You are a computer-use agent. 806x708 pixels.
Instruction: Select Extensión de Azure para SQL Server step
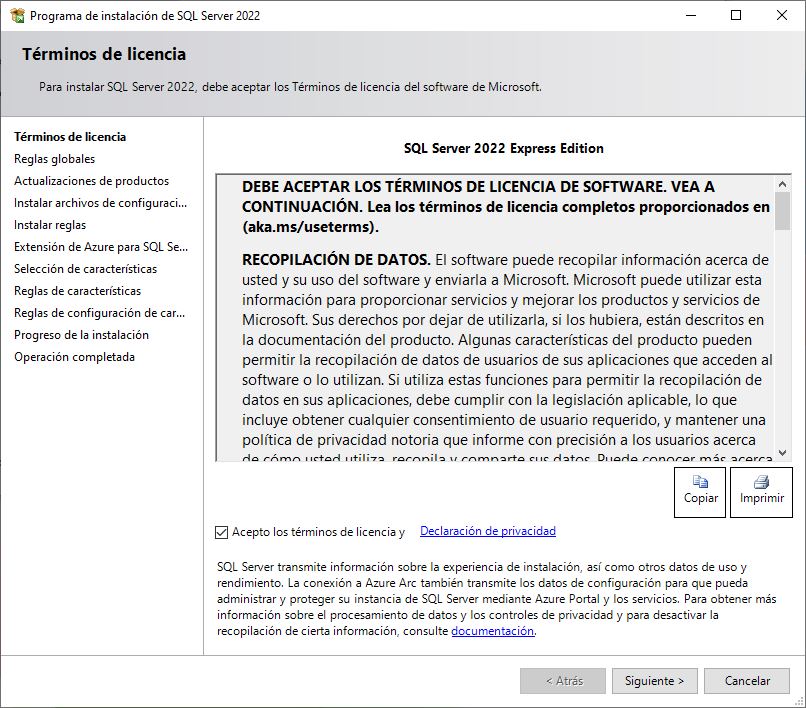click(x=101, y=247)
